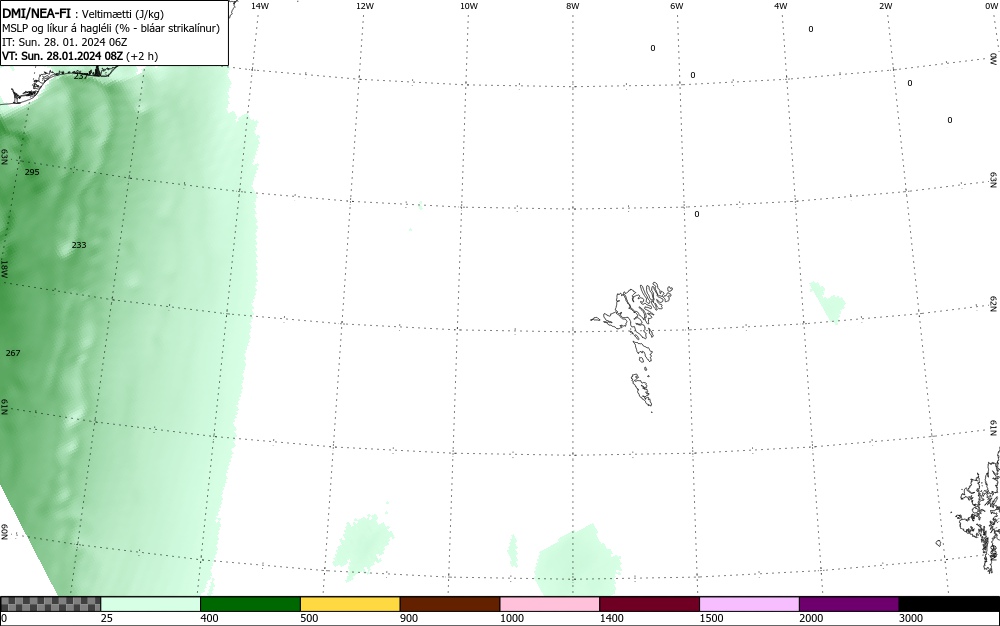This screenshot has width=1000, height=626.
Task: Select the pink 1000–1400 legend swatch
Action: pos(550,604)
